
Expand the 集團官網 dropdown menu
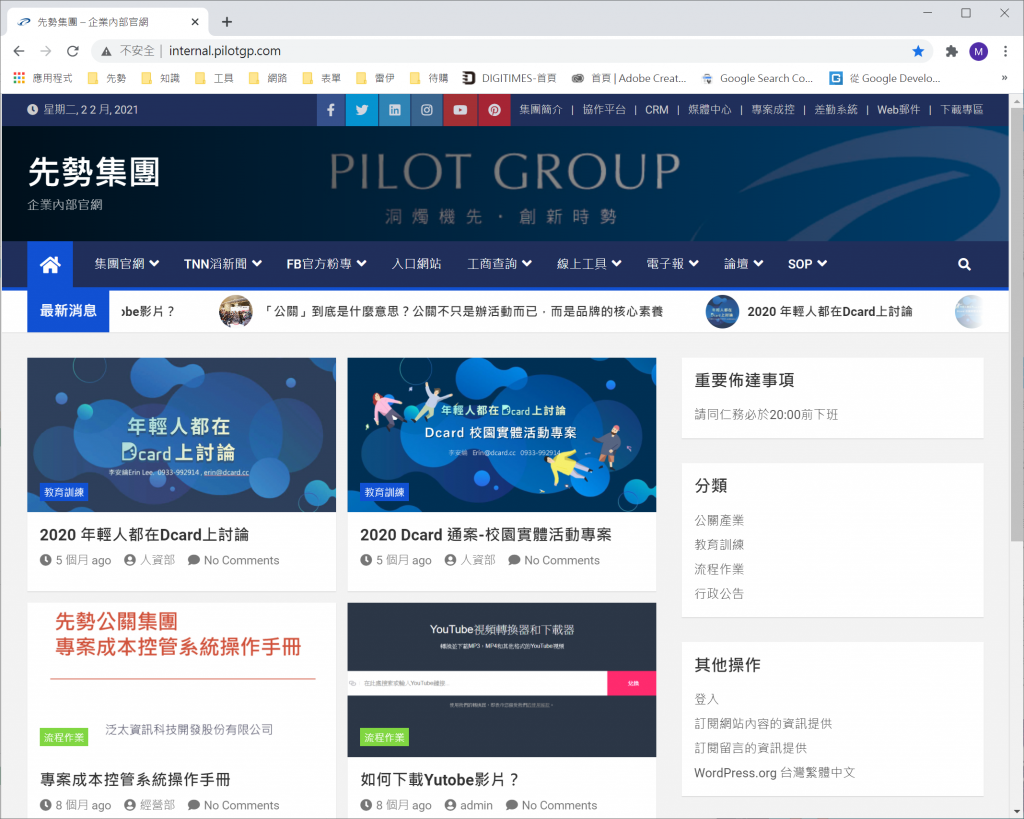(127, 264)
